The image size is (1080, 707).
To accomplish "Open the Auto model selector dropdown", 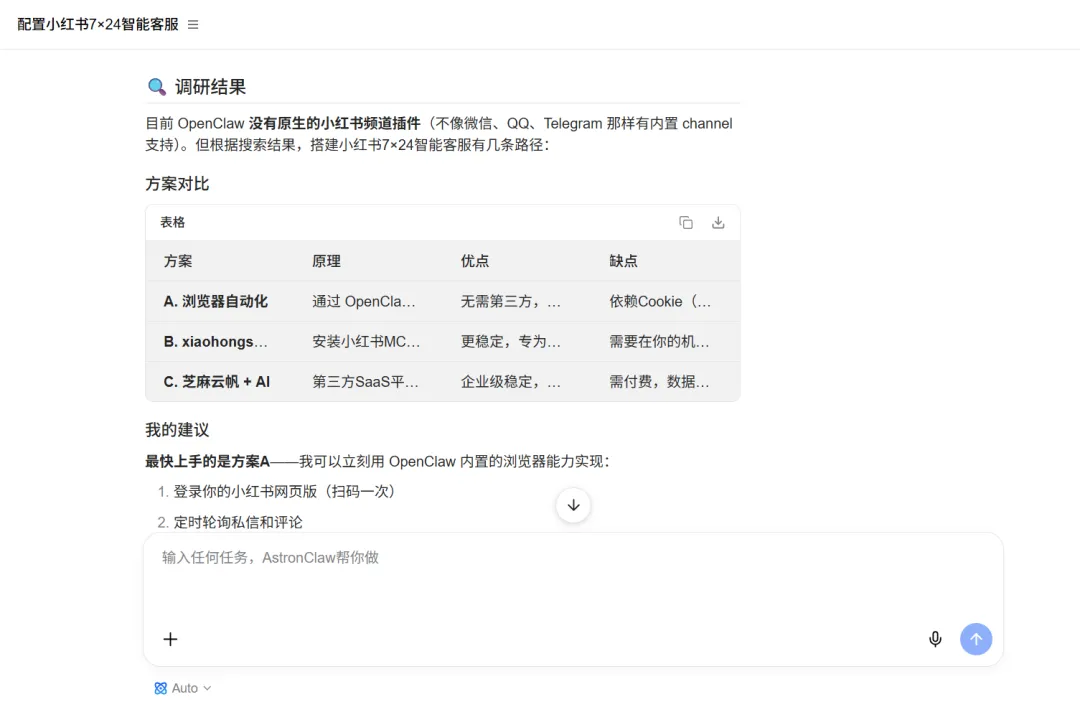I will click(x=183, y=688).
